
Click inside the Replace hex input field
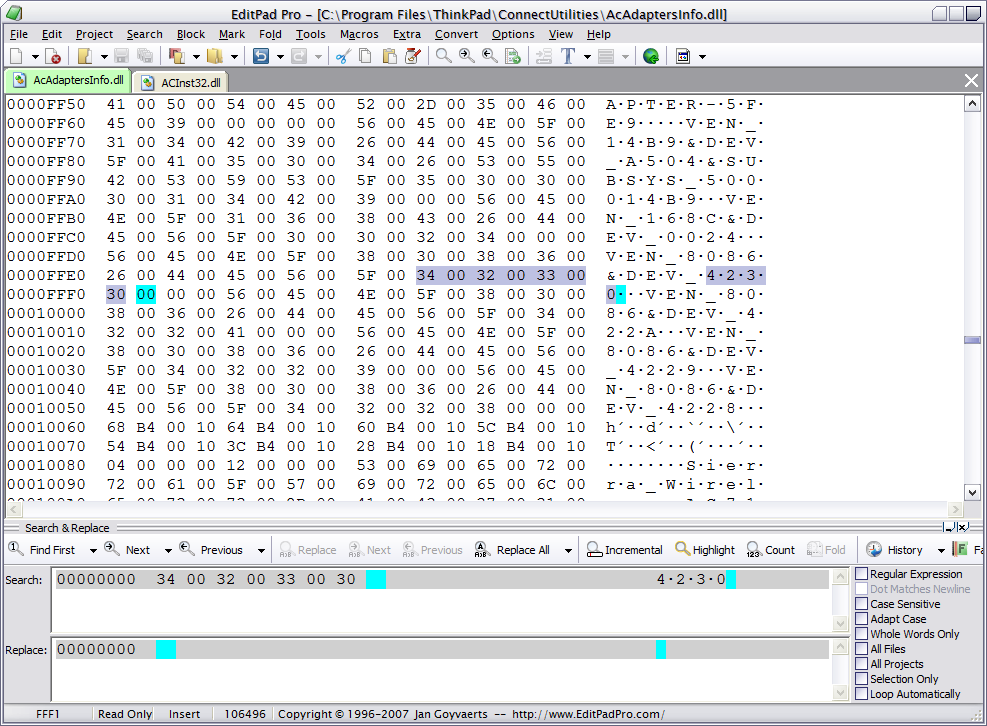coord(442,669)
